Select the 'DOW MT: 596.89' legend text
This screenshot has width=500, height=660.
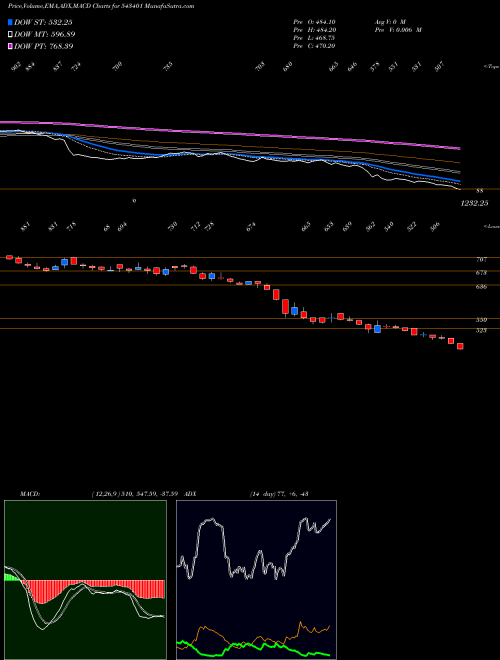coord(45,34)
